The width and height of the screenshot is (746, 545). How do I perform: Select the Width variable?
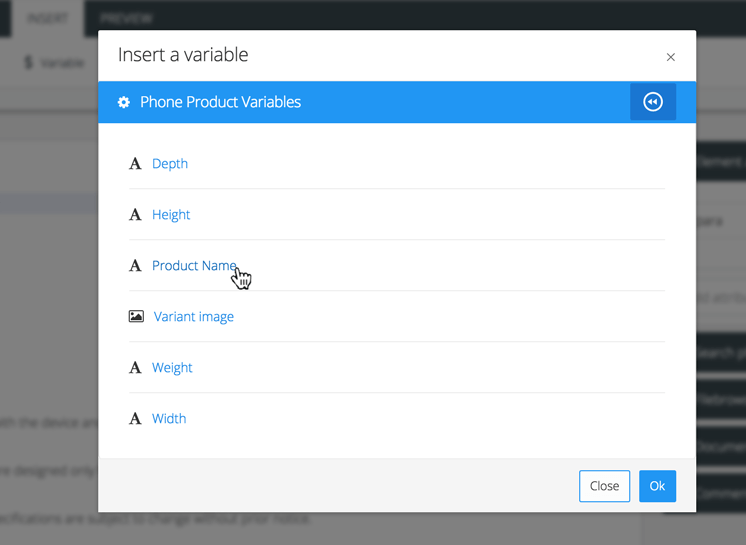coord(169,419)
